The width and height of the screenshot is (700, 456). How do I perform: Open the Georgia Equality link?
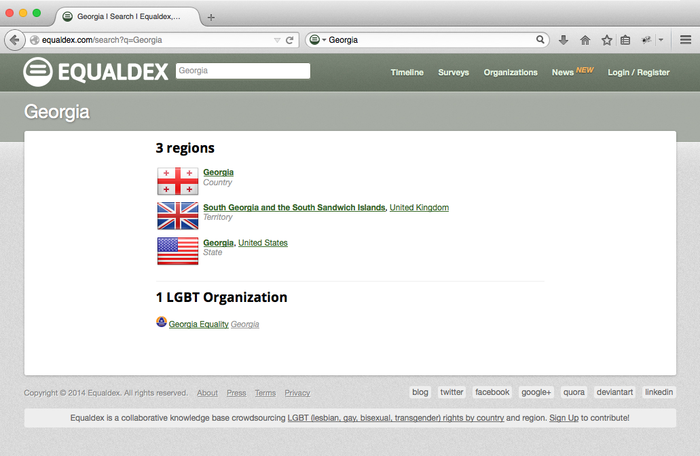[x=199, y=324]
